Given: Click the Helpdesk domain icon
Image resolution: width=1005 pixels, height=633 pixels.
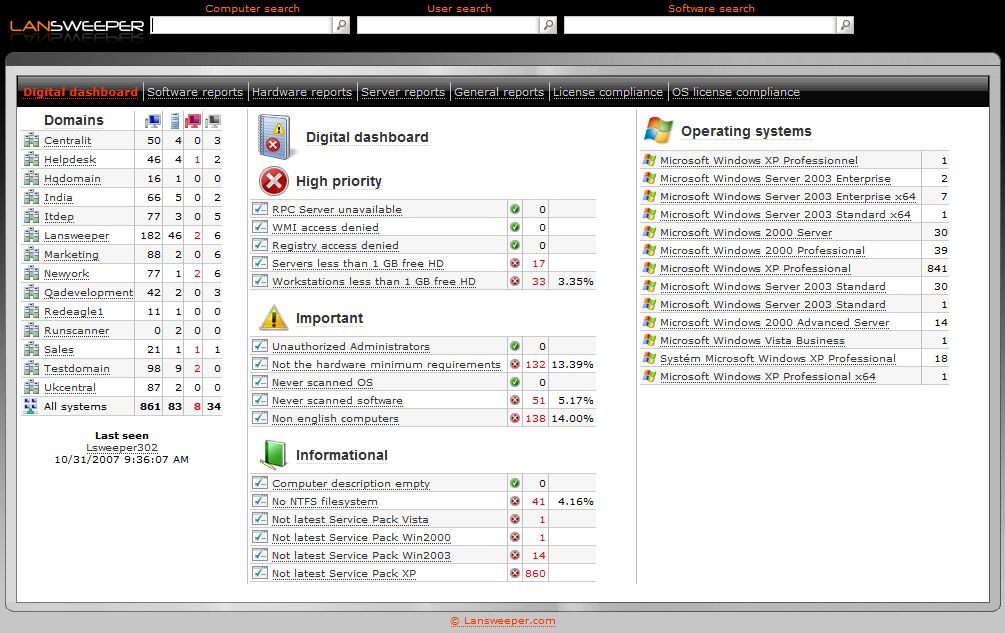Looking at the screenshot, I should (31, 160).
